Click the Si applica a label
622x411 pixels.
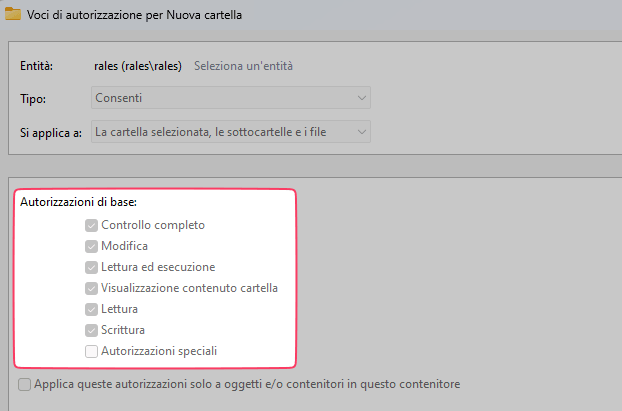[x=51, y=132]
